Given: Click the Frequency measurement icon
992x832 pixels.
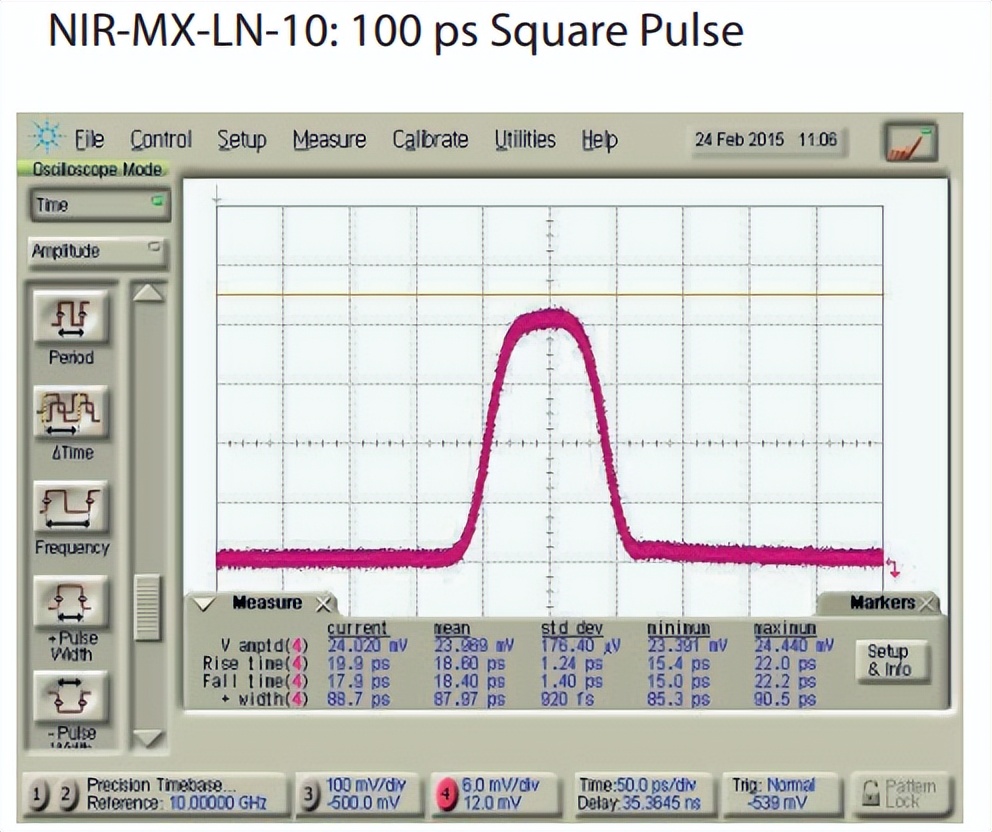Looking at the screenshot, I should 70,508.
